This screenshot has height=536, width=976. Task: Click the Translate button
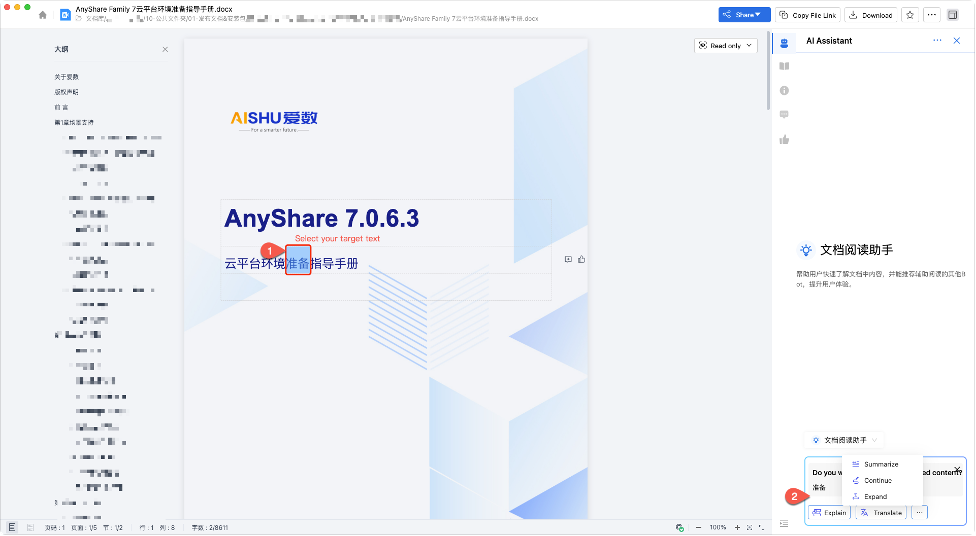point(881,513)
